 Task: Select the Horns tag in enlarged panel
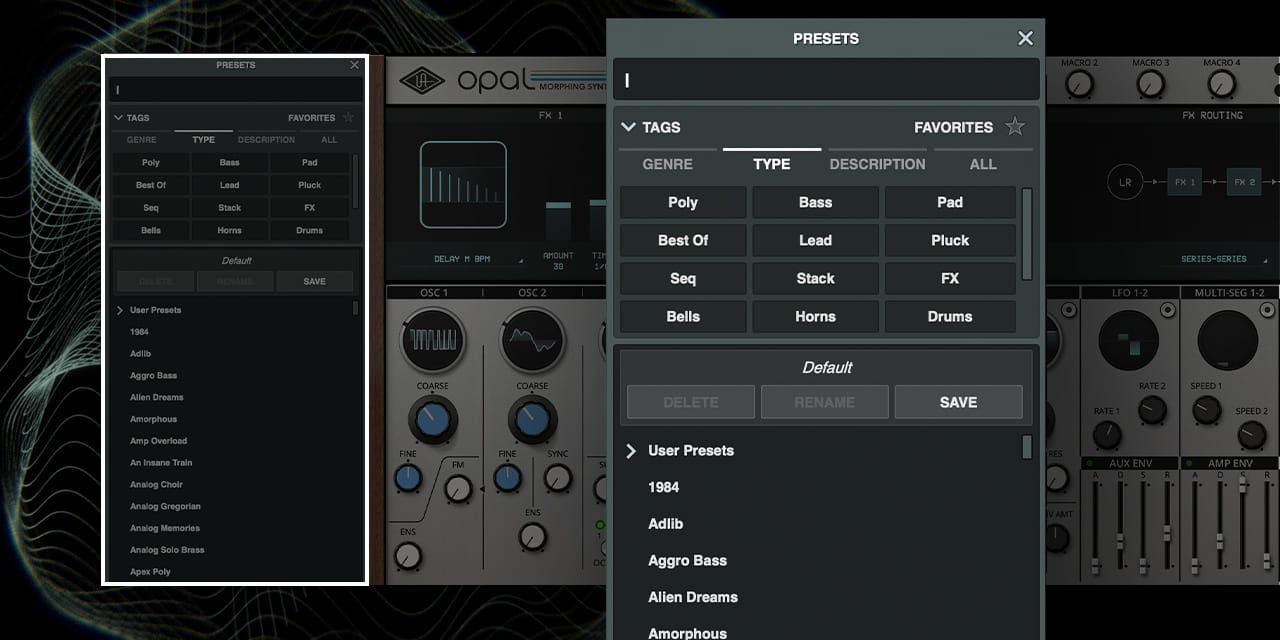coord(816,316)
